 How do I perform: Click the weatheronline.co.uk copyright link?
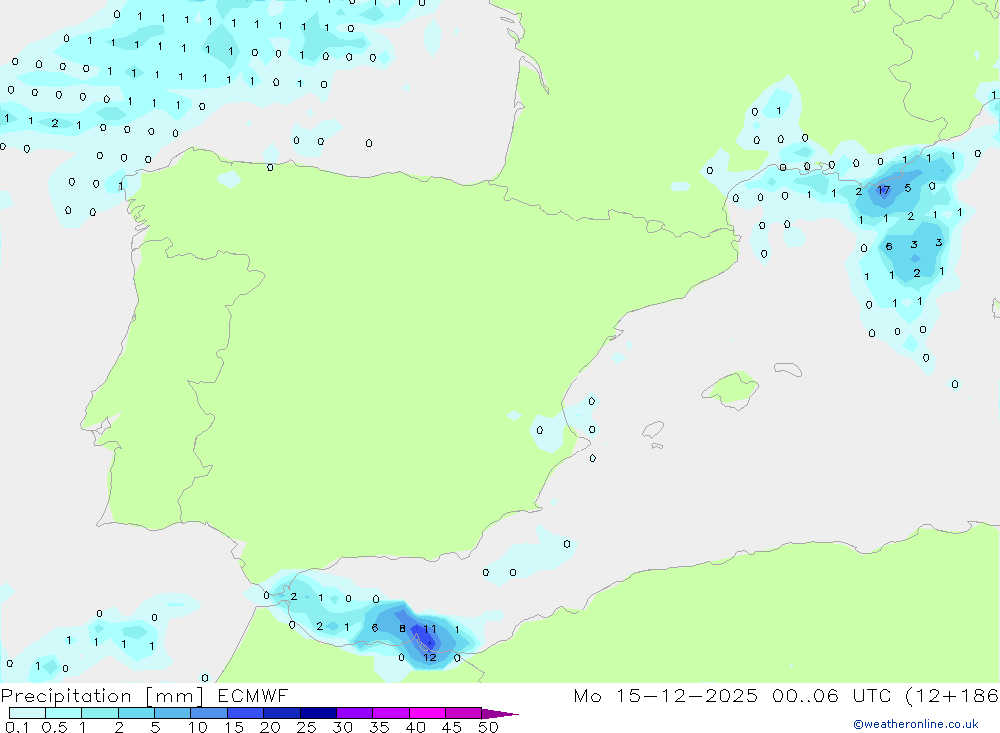tap(915, 724)
